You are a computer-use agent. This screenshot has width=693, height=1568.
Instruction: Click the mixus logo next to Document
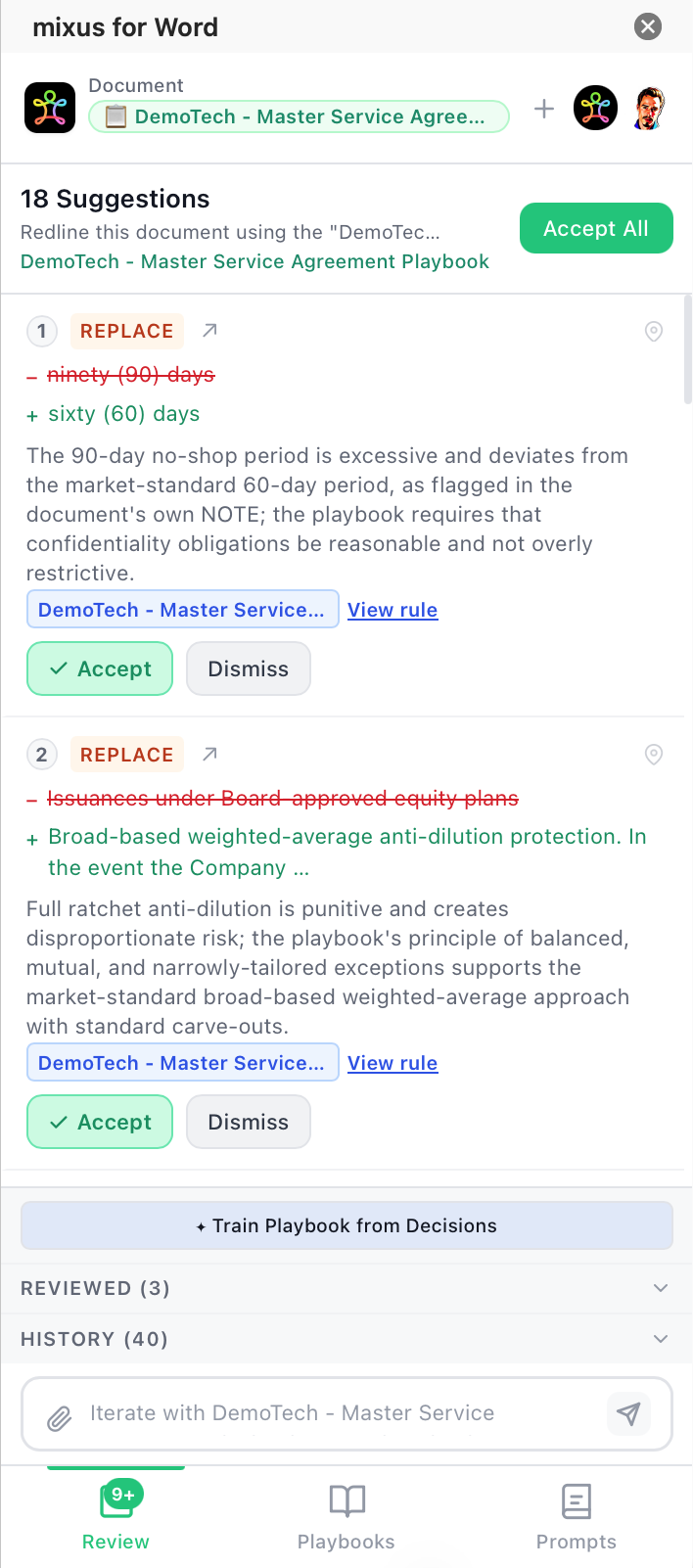coord(50,108)
